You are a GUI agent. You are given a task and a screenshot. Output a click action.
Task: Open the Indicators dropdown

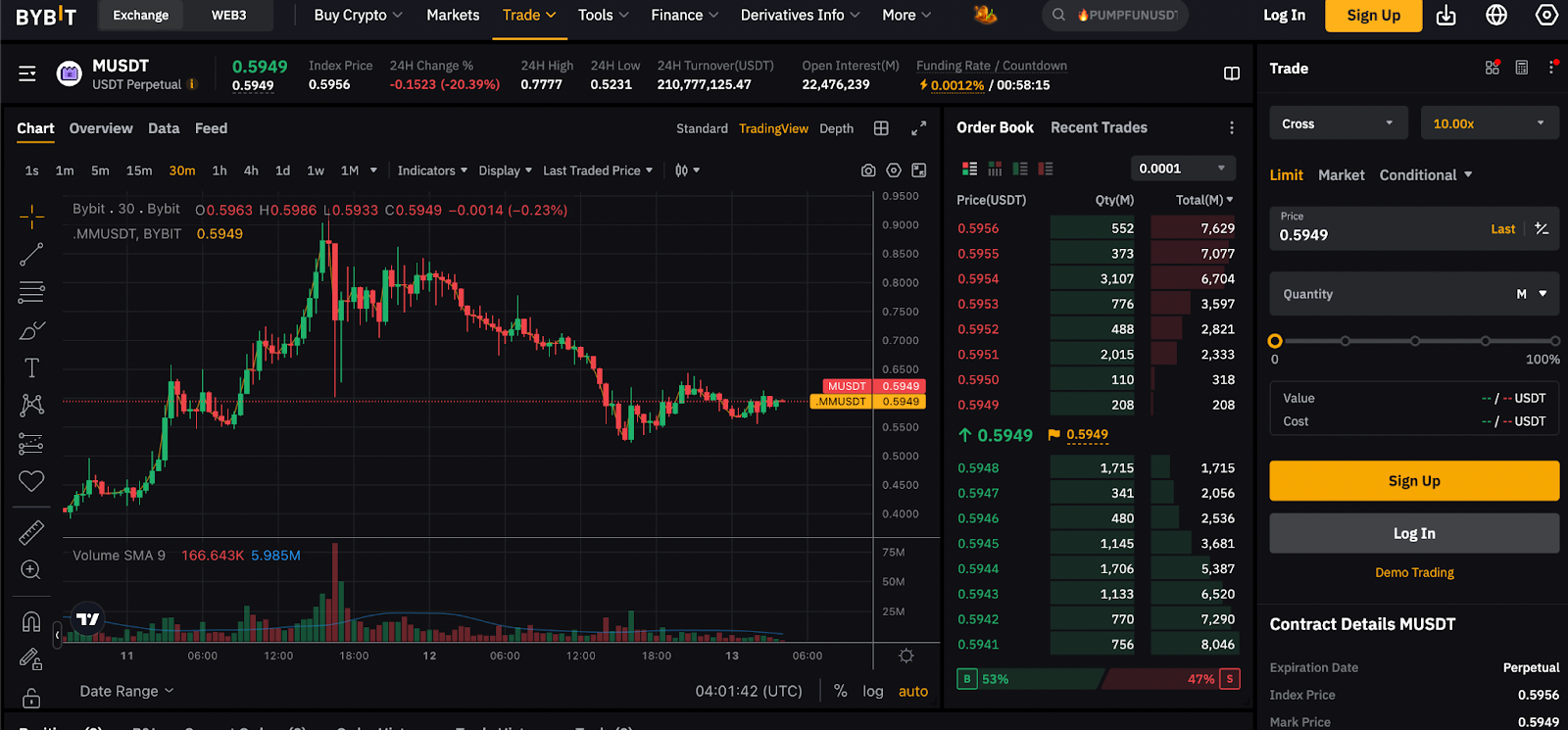tap(432, 170)
